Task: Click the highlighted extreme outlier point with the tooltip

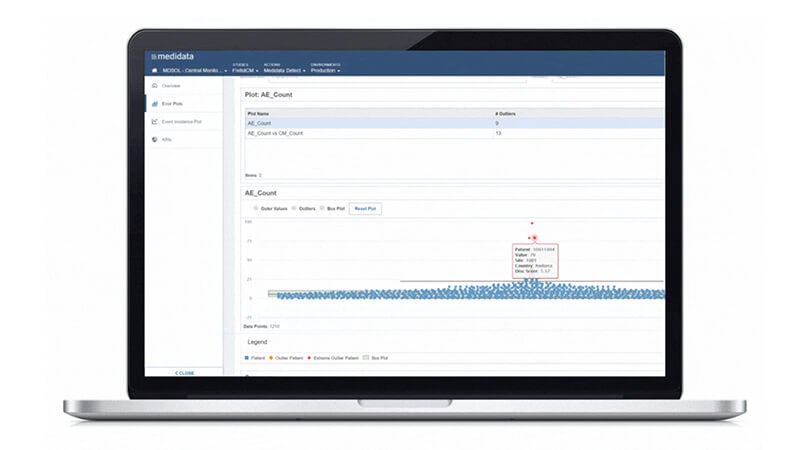Action: (x=535, y=238)
